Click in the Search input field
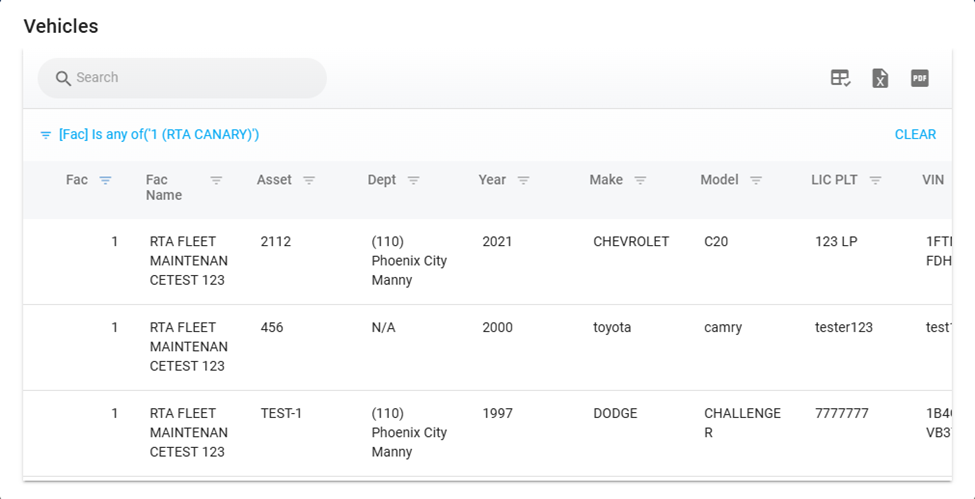Image resolution: width=975 pixels, height=499 pixels. (190, 78)
